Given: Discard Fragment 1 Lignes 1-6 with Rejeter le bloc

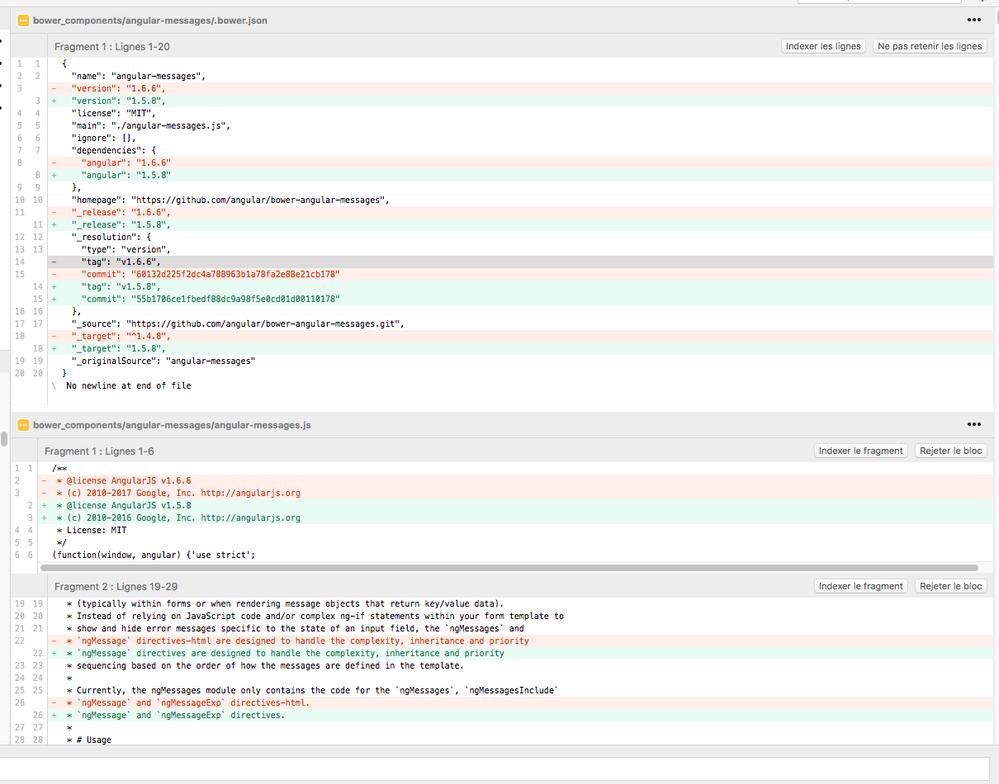Looking at the screenshot, I should point(951,451).
